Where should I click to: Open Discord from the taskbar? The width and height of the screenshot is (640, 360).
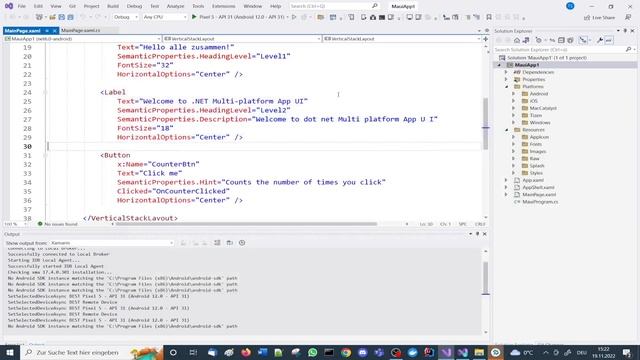[x=362, y=352]
